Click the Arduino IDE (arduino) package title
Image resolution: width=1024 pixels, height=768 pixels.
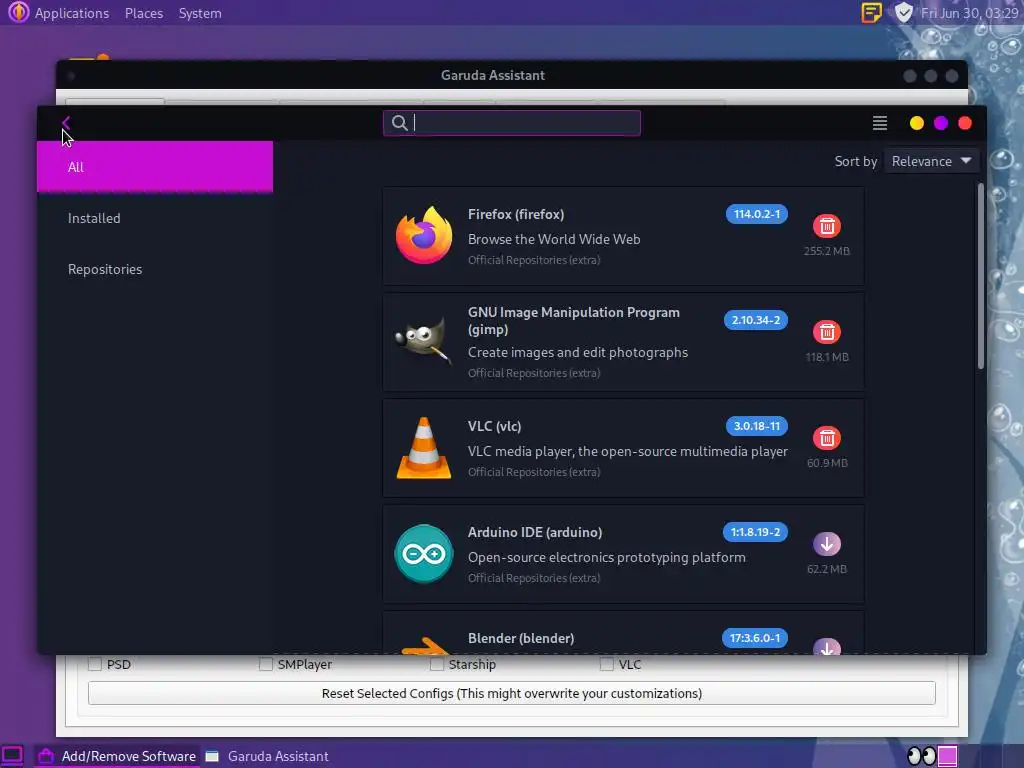point(535,532)
